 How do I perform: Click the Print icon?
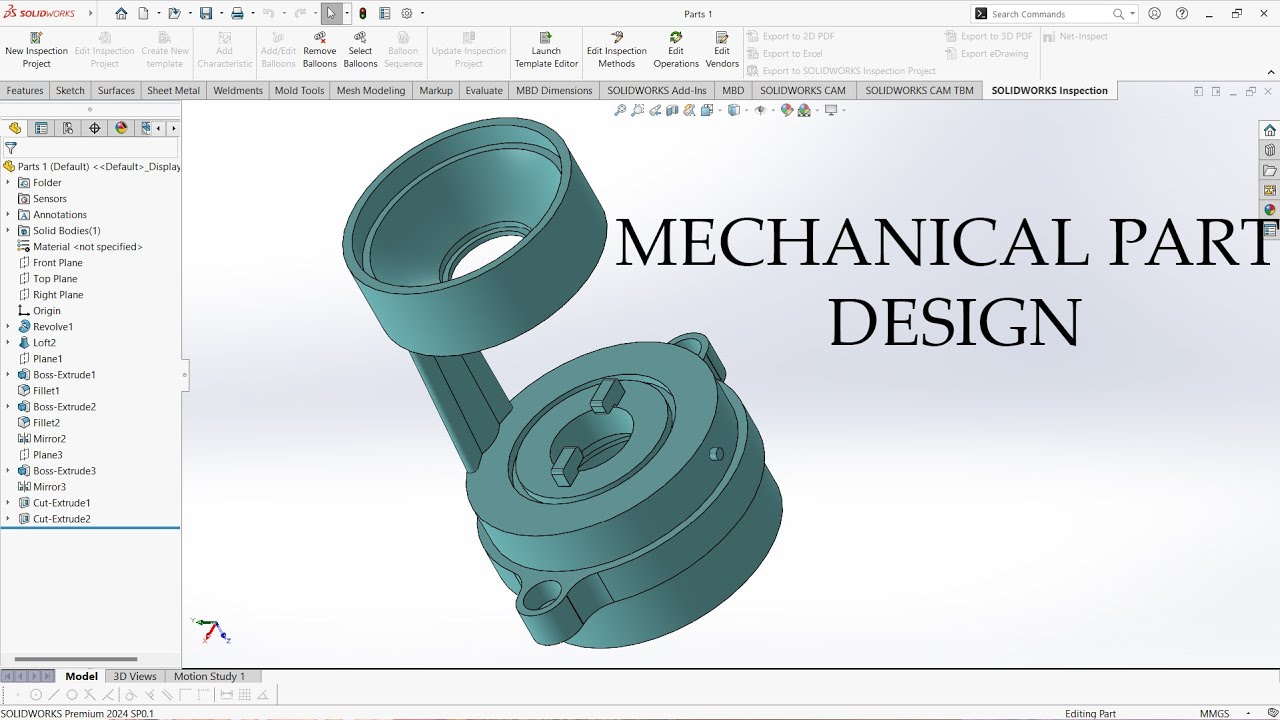[x=237, y=14]
